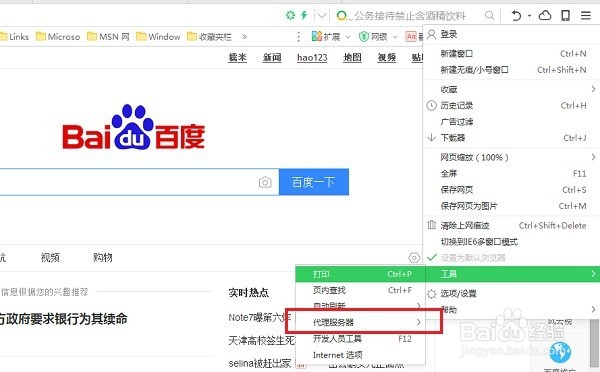Open the MSN 网 bookmark folder
Screen dimensions: 600x372
[108, 37]
